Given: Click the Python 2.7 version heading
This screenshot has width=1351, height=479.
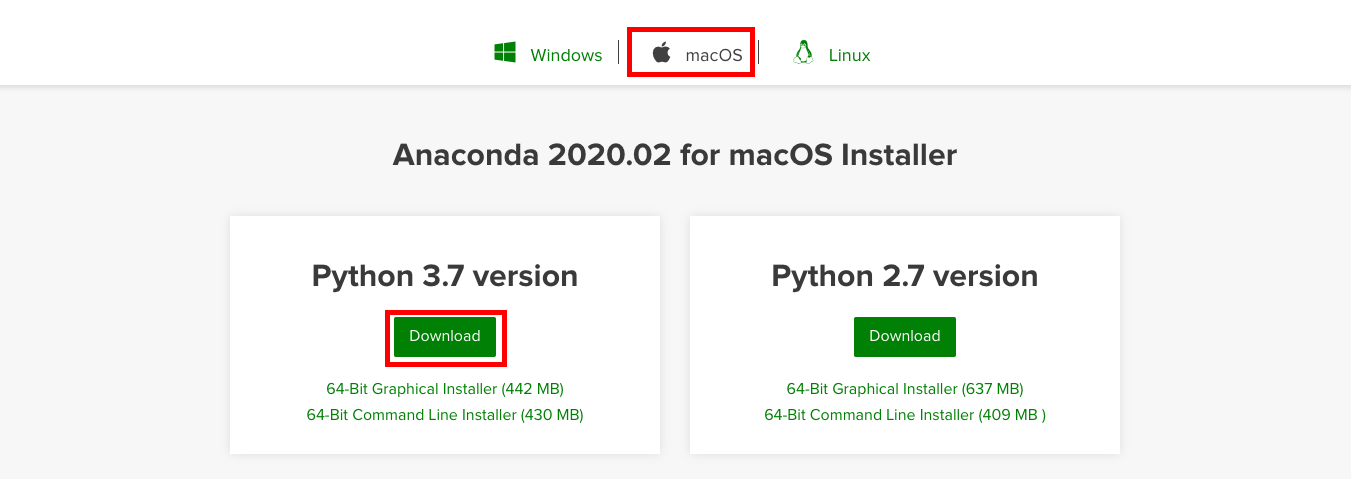Looking at the screenshot, I should point(905,275).
